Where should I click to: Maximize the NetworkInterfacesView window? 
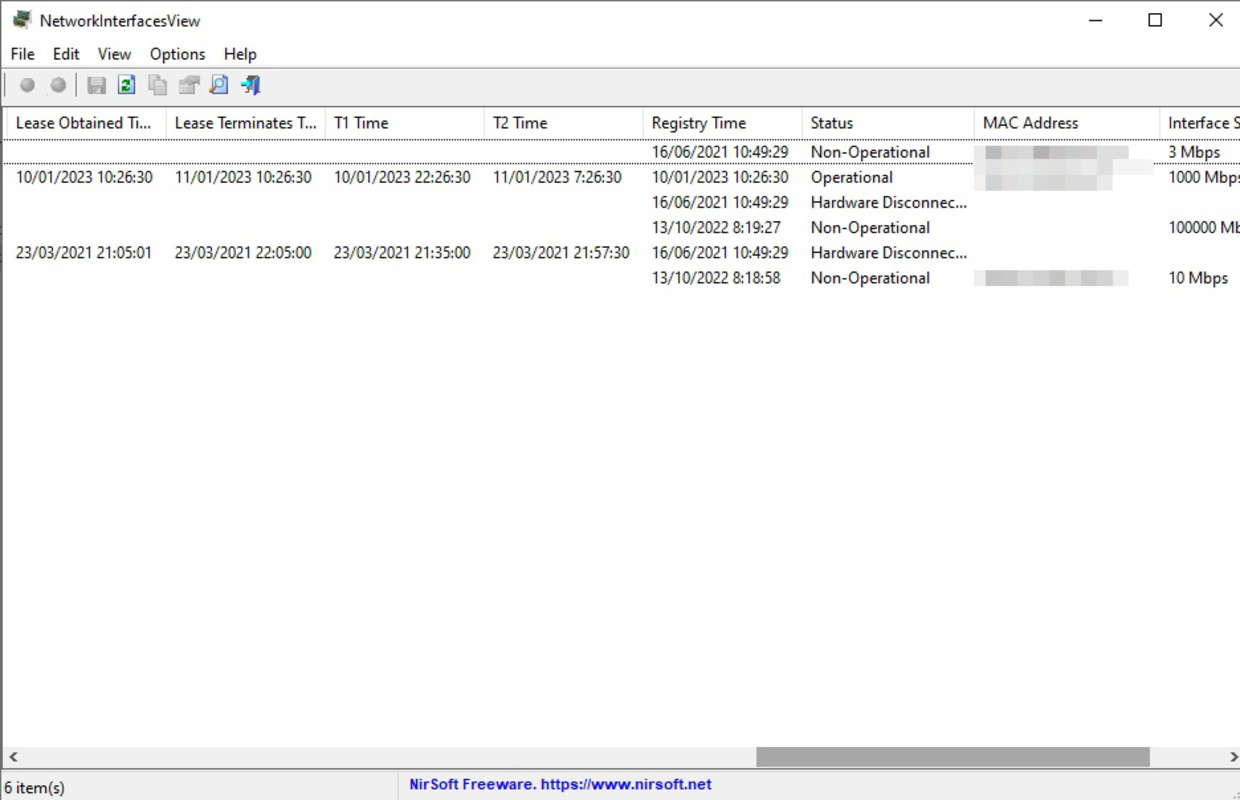click(1155, 20)
